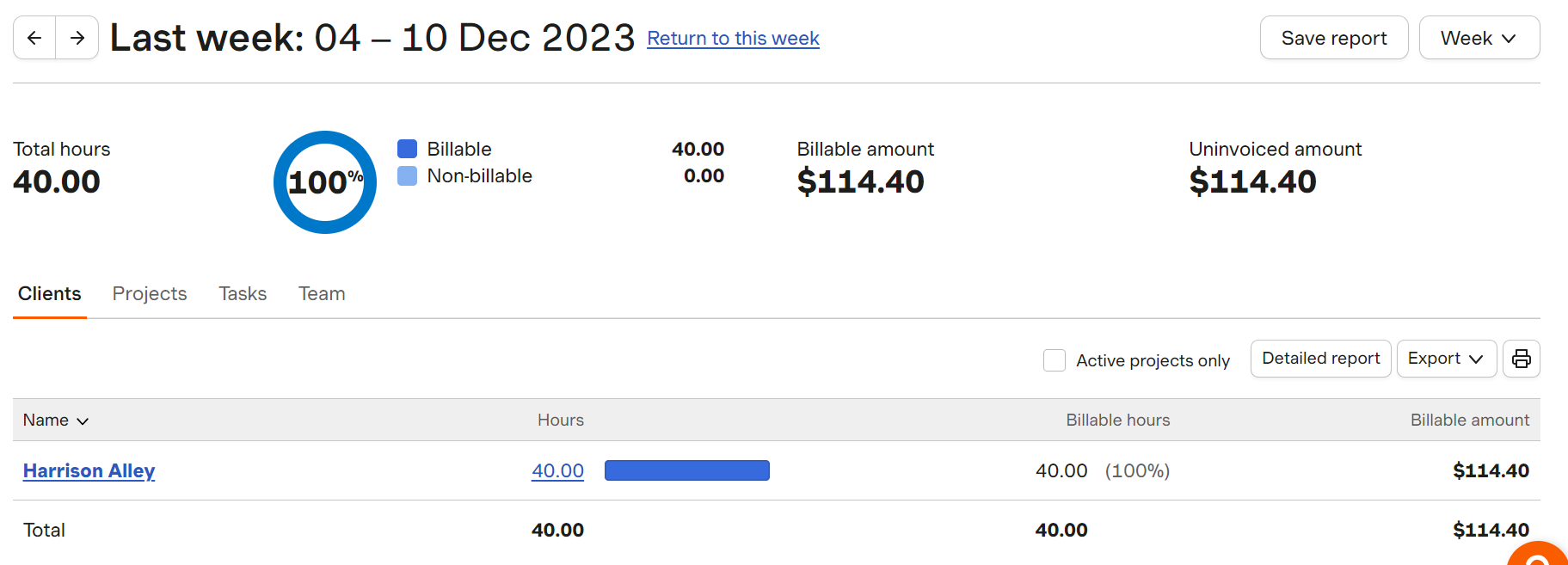Open the orange help chat bubble
Screen dimensions: 1568x565
tap(1540, 556)
